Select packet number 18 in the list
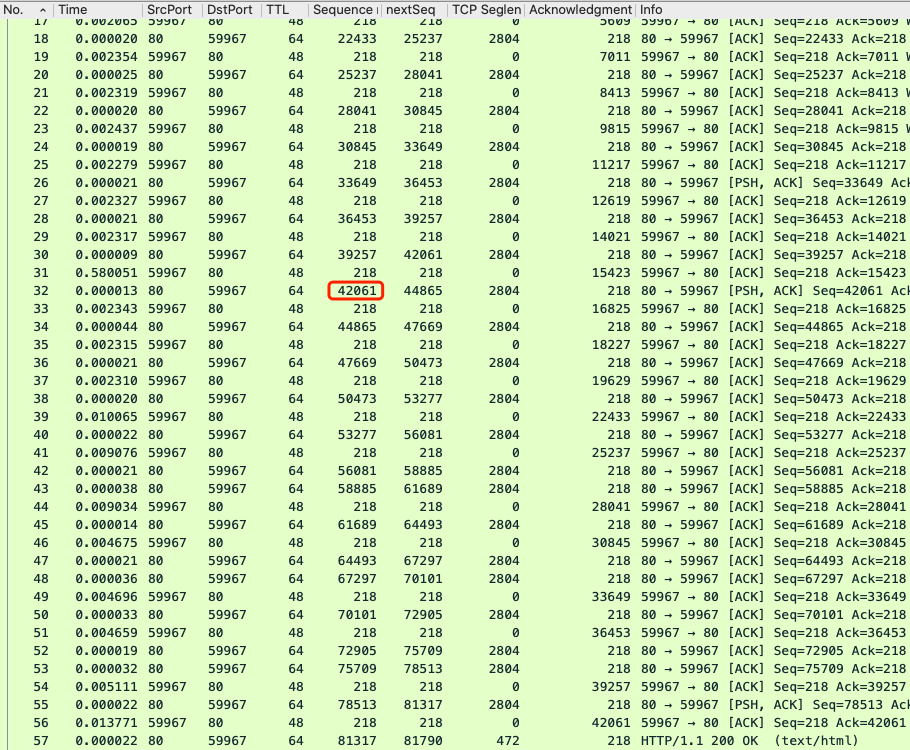Image resolution: width=910 pixels, height=750 pixels. [40, 39]
